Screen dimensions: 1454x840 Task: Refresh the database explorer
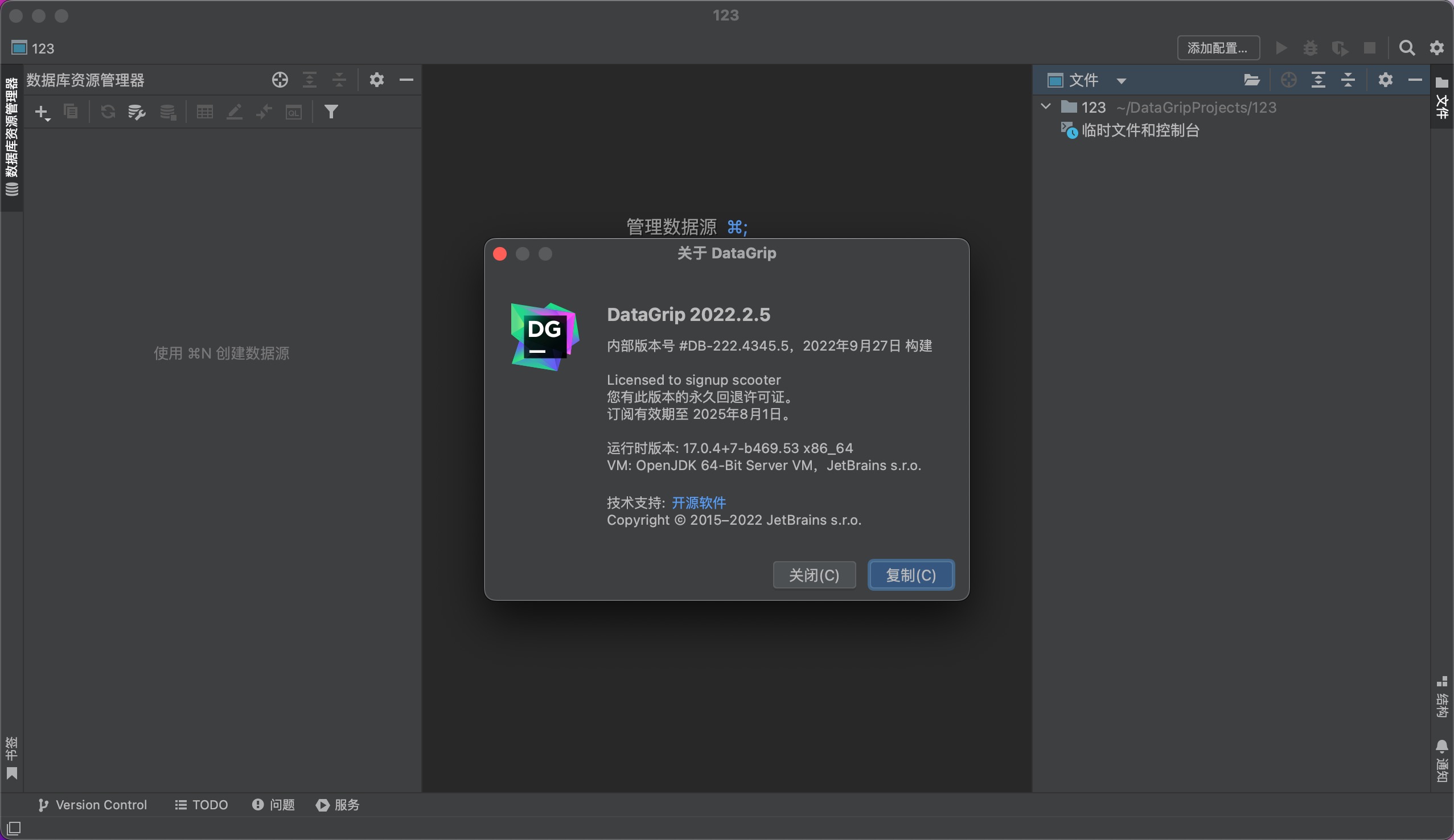coord(108,112)
